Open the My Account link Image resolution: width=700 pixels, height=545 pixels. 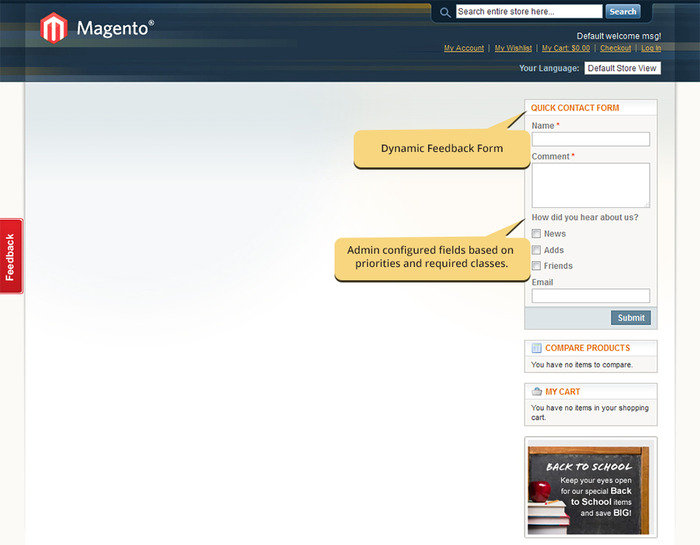(464, 48)
